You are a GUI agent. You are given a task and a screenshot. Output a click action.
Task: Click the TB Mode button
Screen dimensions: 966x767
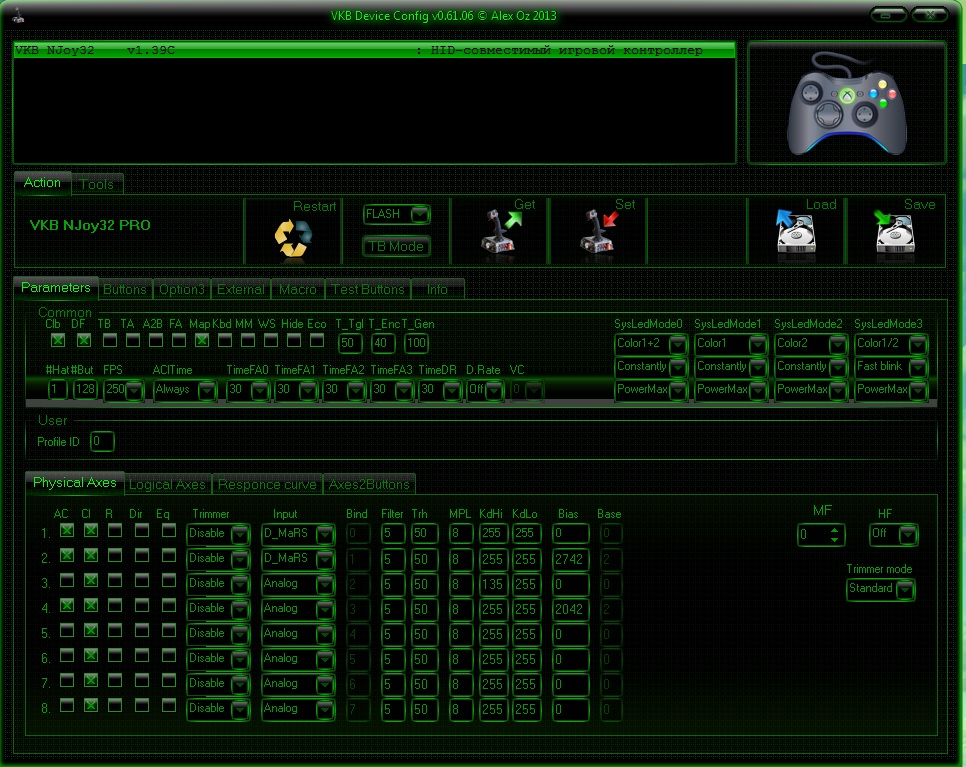(x=396, y=246)
